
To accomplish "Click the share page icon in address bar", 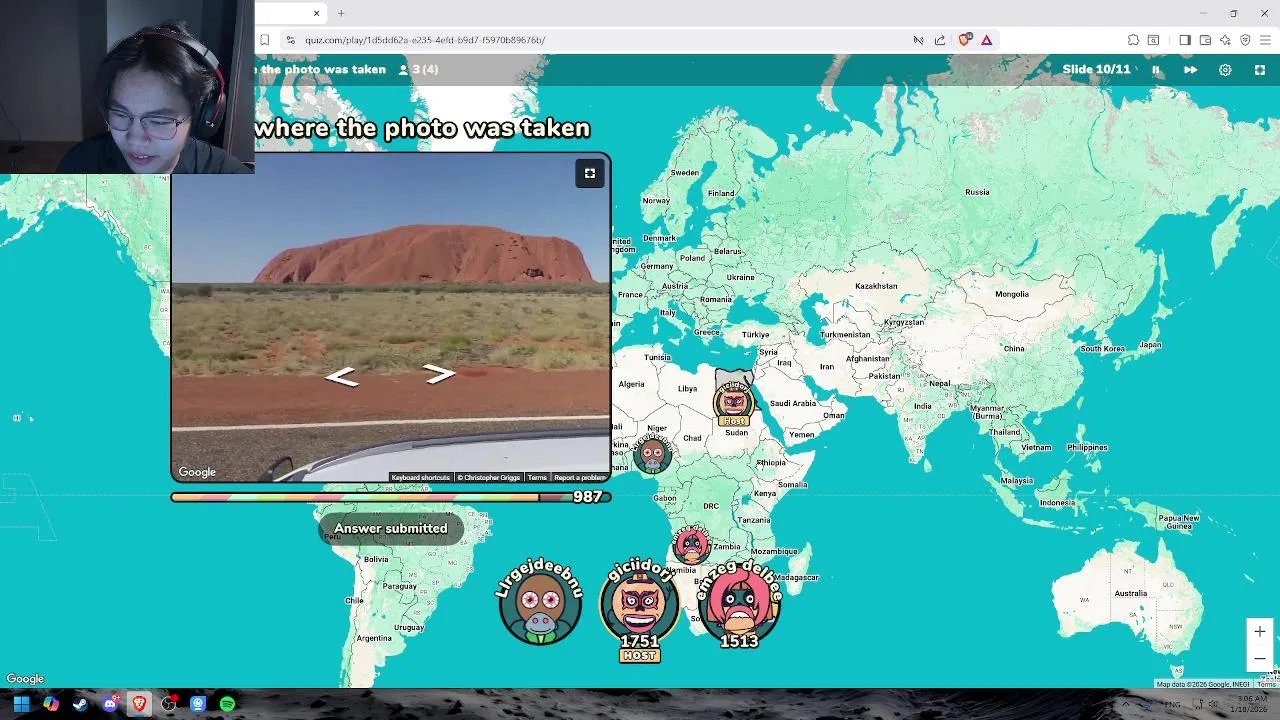I will (940, 40).
